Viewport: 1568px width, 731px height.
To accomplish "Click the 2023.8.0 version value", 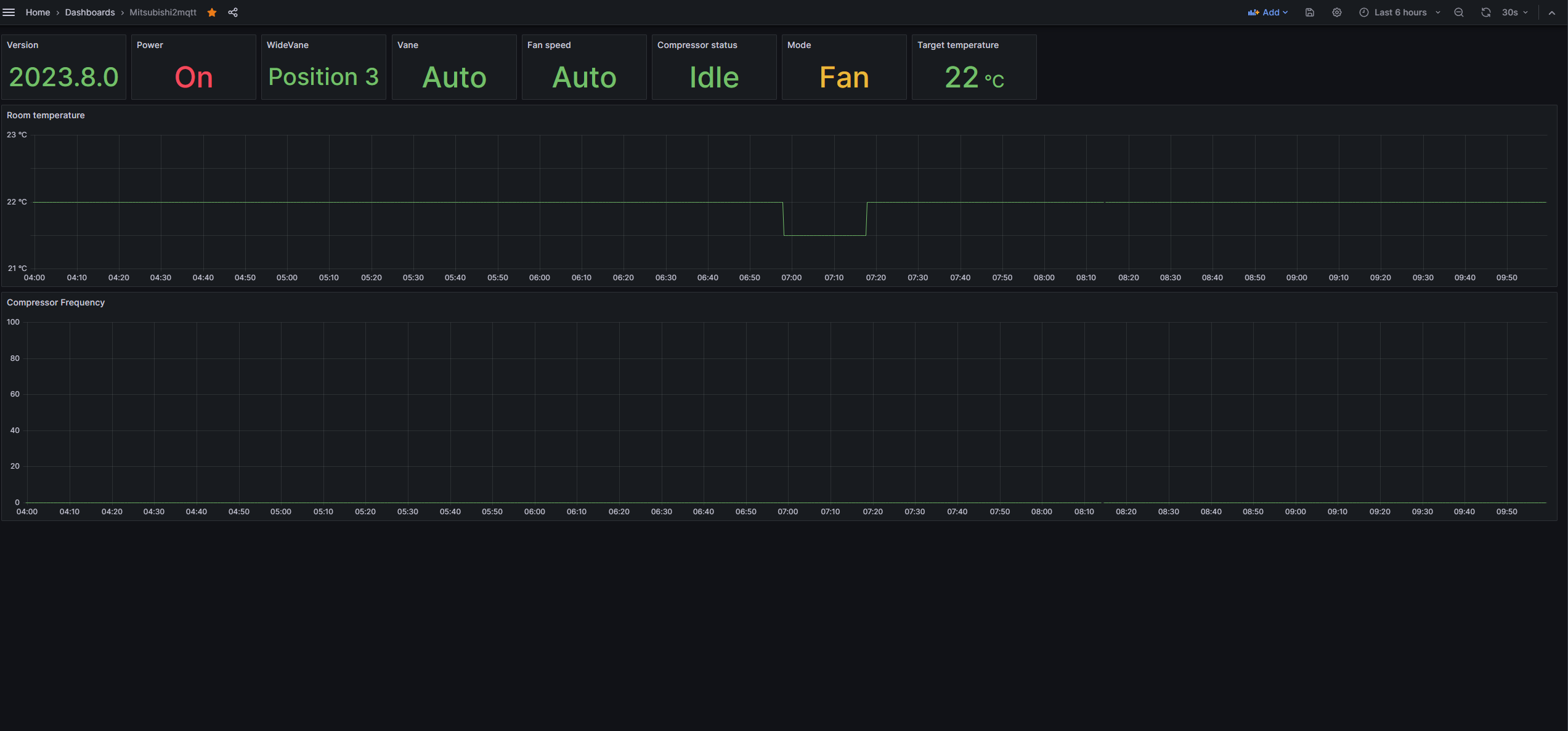I will (63, 77).
